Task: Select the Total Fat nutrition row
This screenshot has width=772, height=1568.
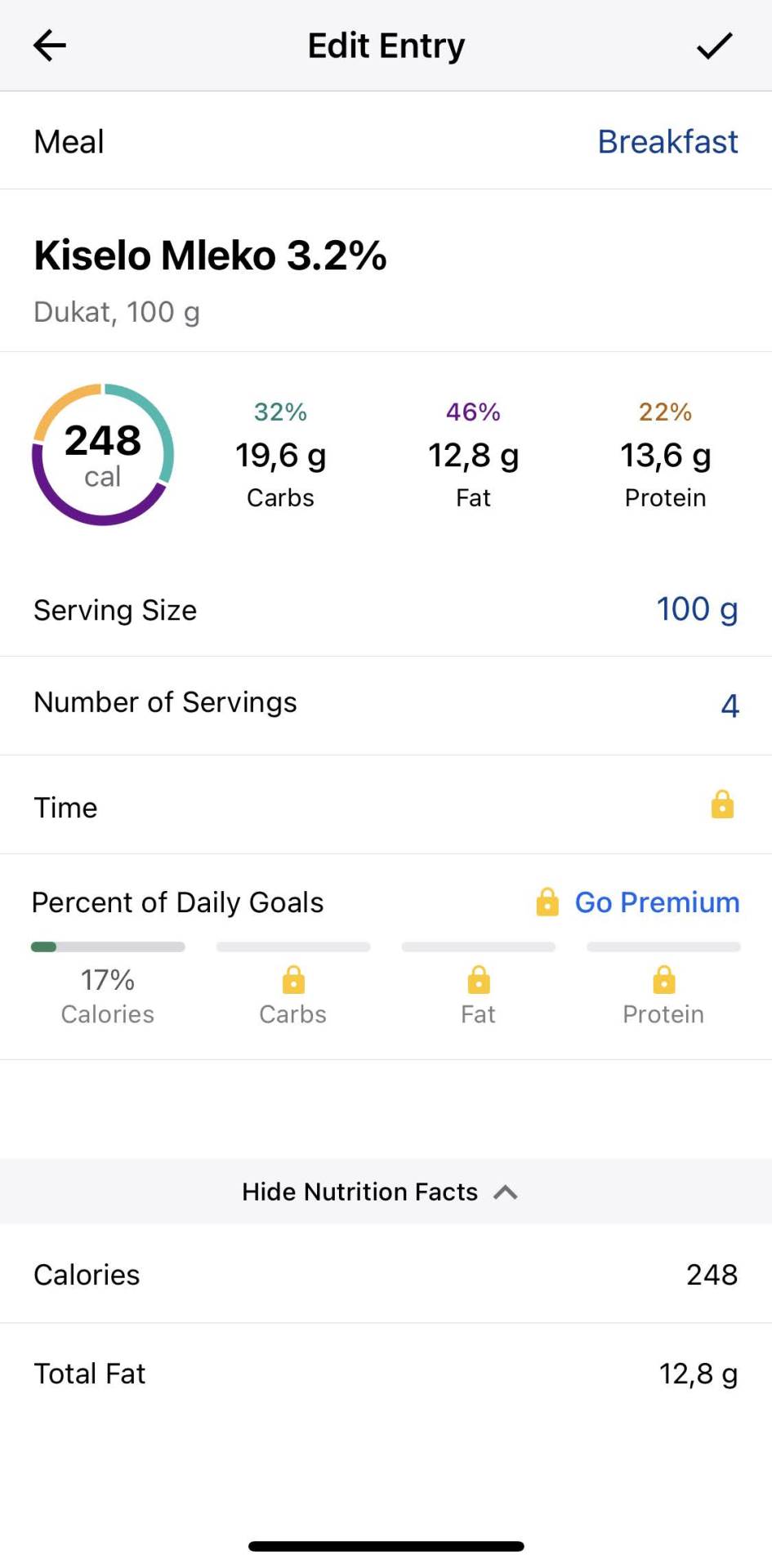Action: [x=386, y=1374]
